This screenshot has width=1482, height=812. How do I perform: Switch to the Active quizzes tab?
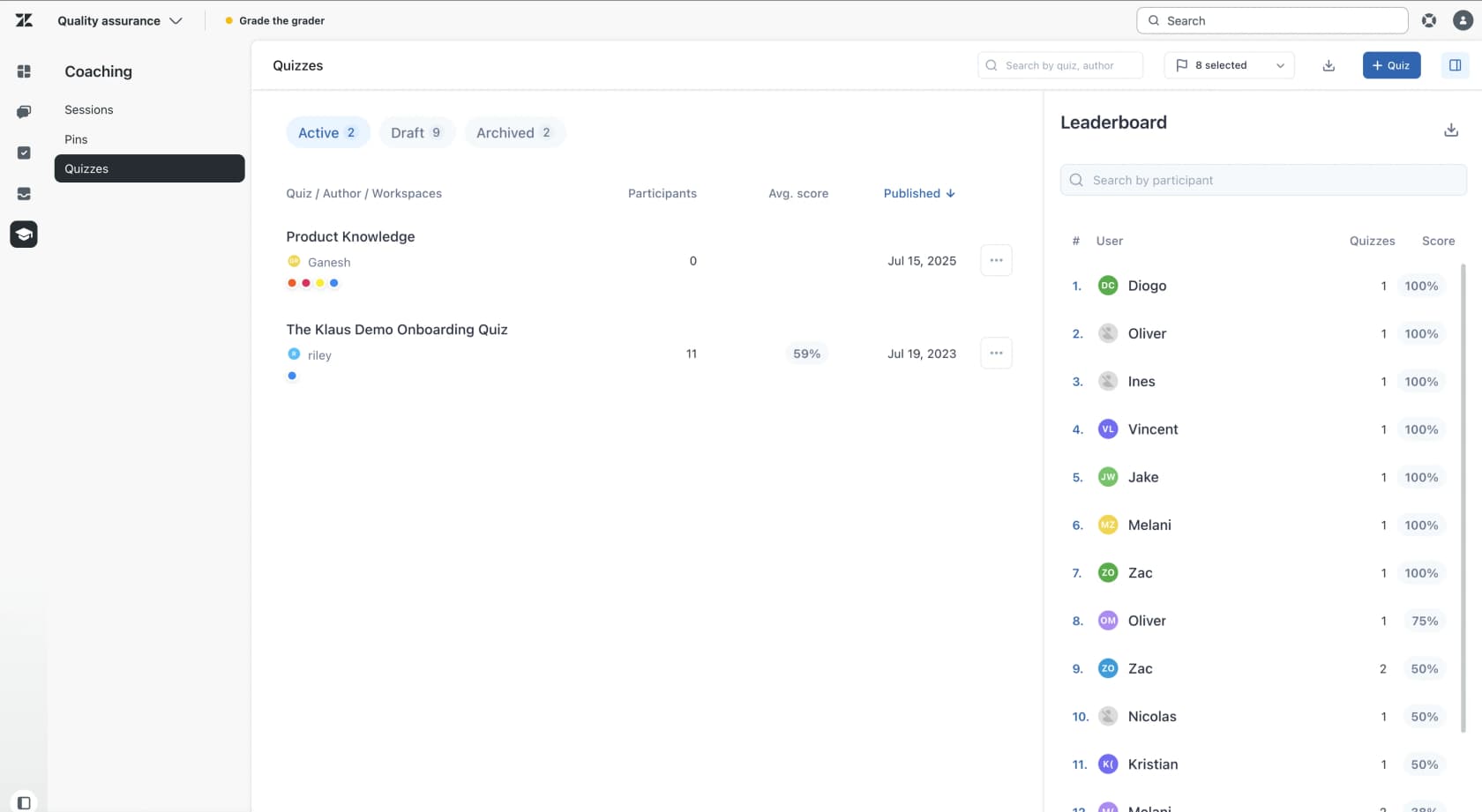click(x=327, y=132)
